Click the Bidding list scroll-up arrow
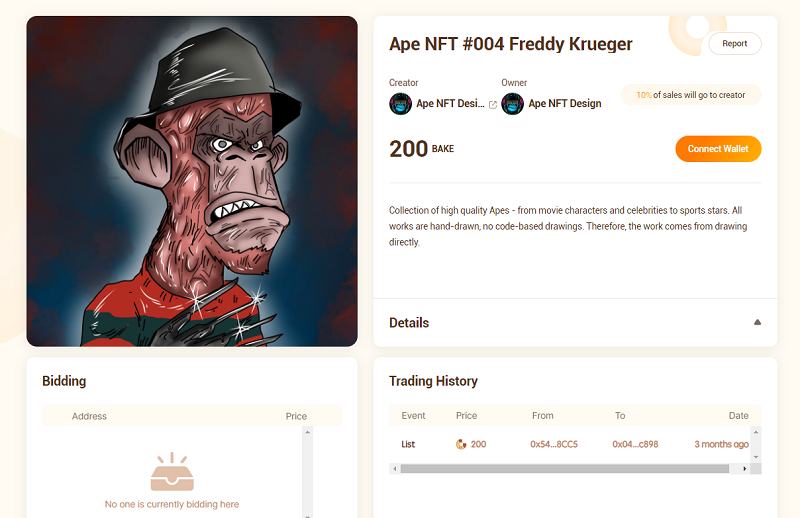The height and width of the screenshot is (518, 800). pyautogui.click(x=307, y=432)
